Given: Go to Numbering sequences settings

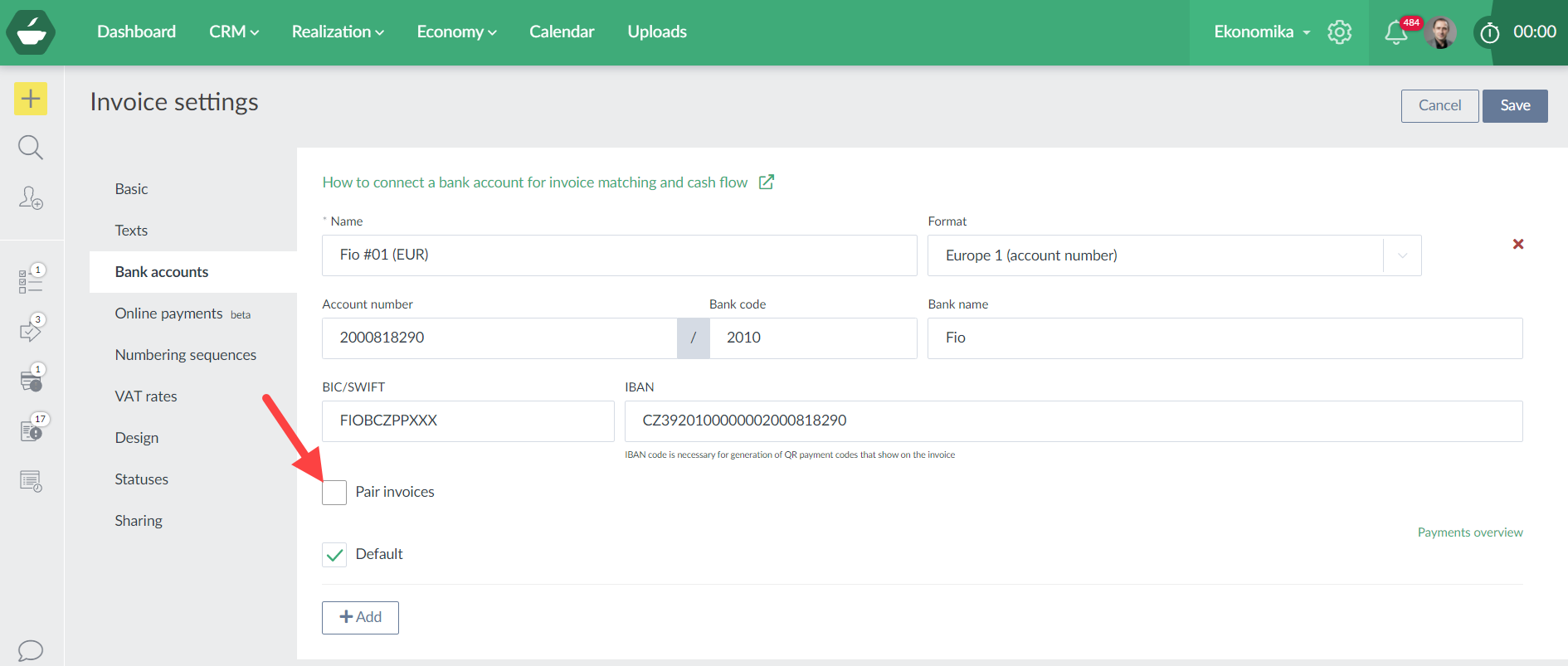Looking at the screenshot, I should (186, 355).
